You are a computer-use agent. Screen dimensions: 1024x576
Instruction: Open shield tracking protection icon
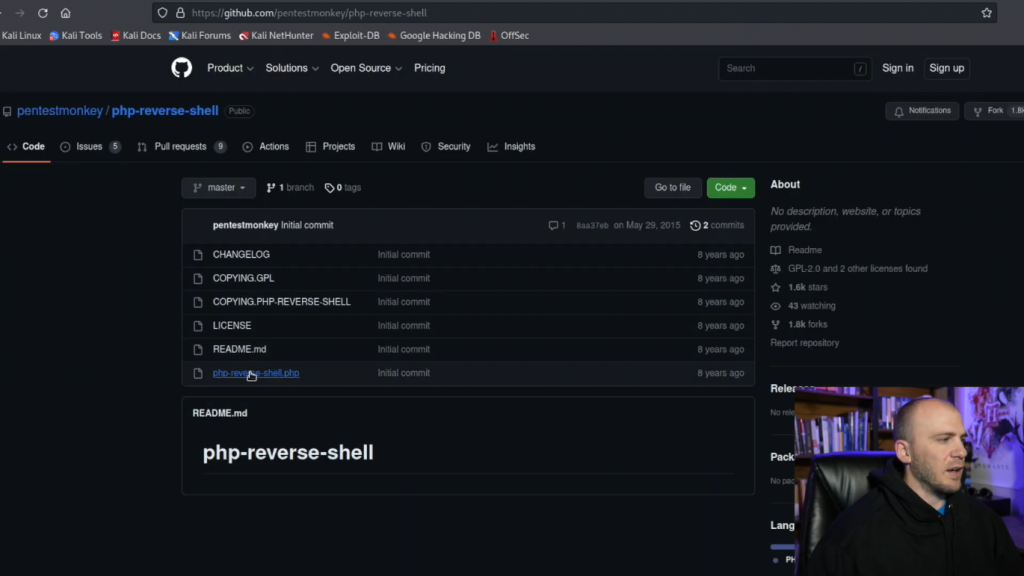point(163,13)
